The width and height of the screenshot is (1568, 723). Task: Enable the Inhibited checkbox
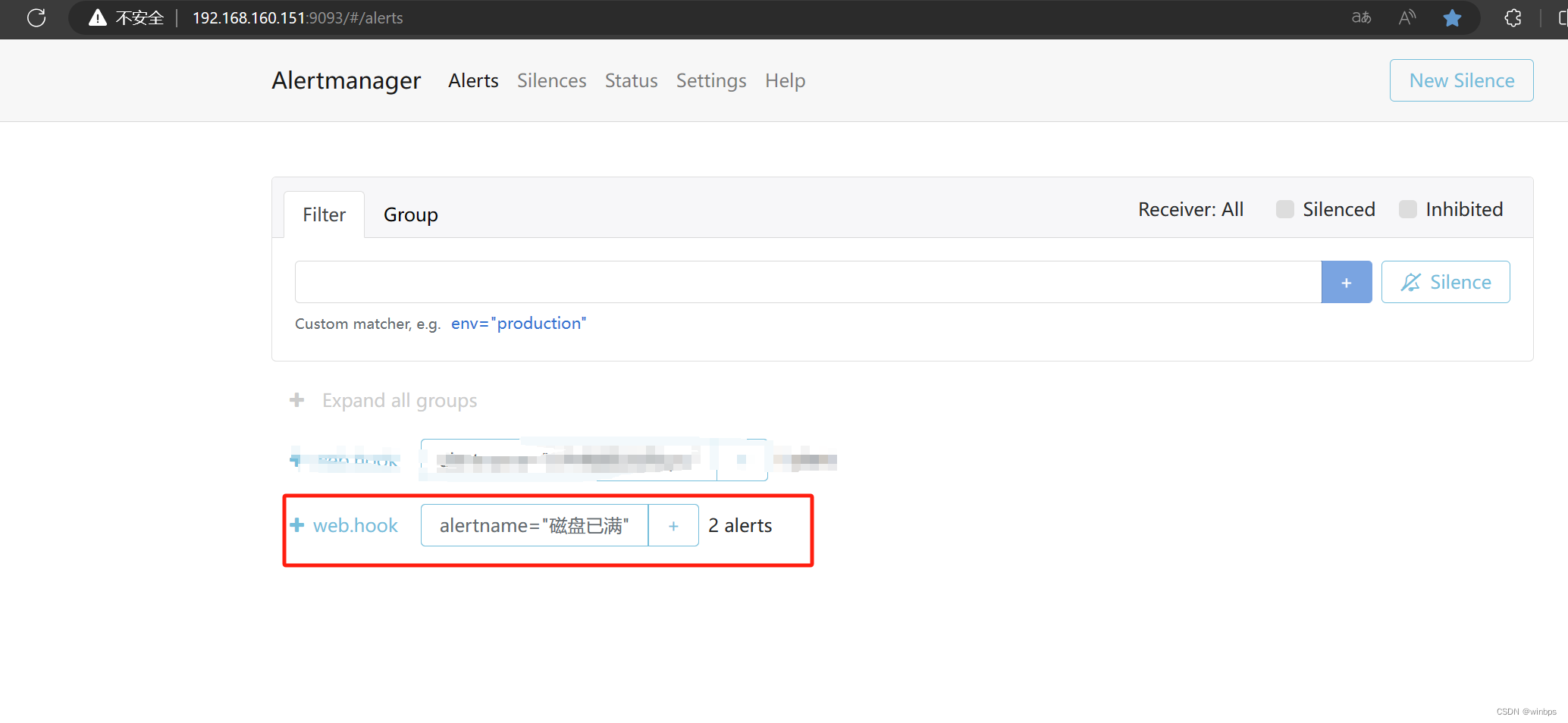pyautogui.click(x=1408, y=209)
